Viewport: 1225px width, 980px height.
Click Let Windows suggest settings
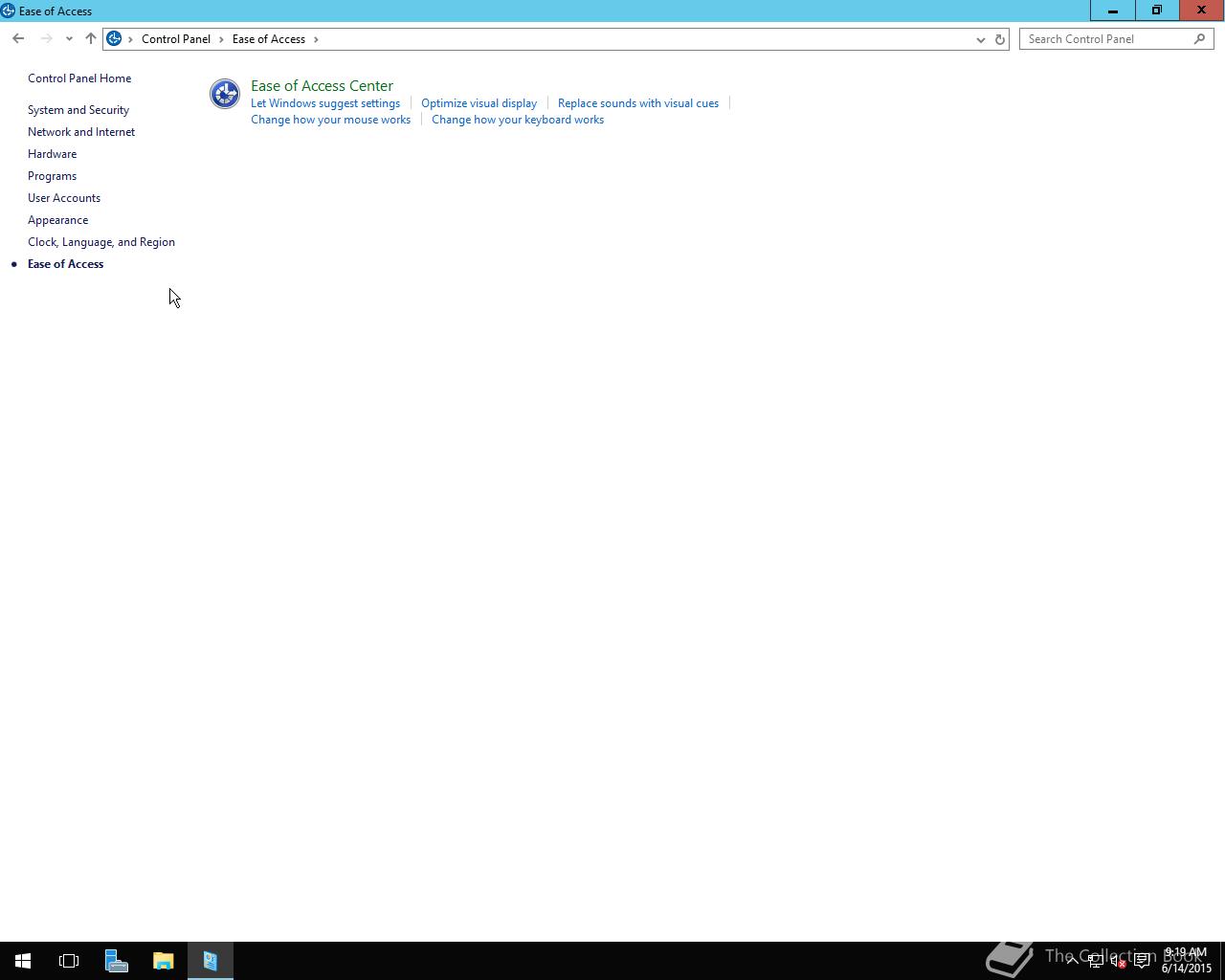coord(325,103)
